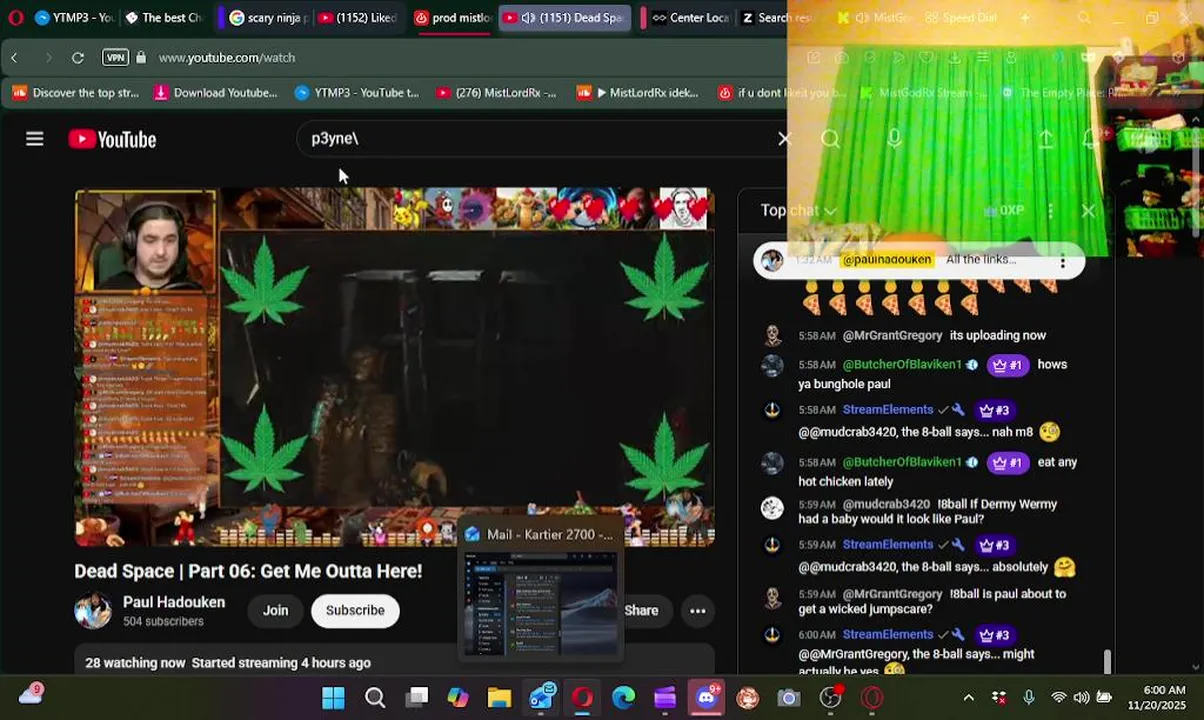Switch to the (1152) Liked tab
This screenshot has height=720, width=1204.
[359, 18]
